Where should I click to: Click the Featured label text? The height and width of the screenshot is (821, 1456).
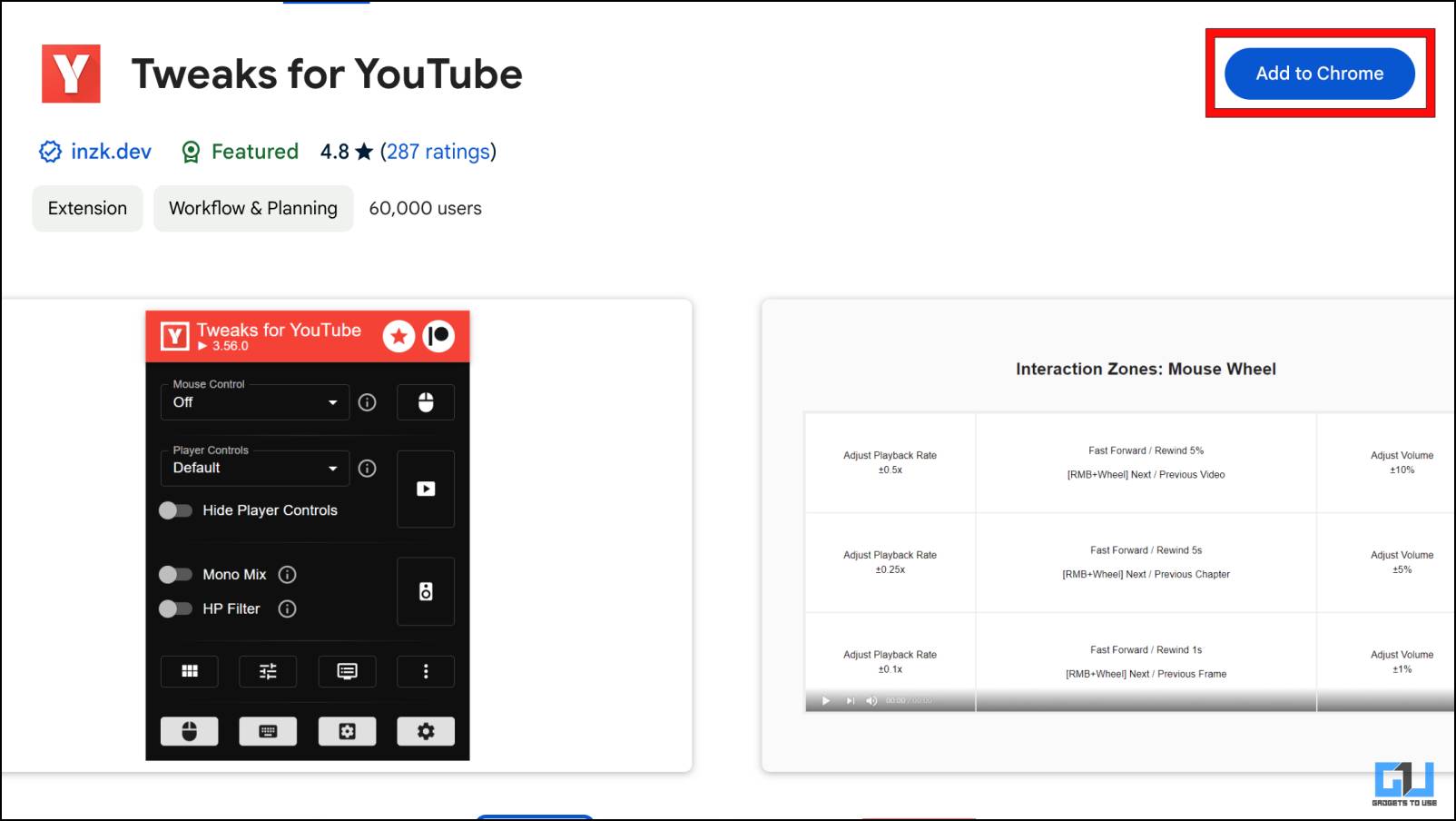pyautogui.click(x=255, y=152)
